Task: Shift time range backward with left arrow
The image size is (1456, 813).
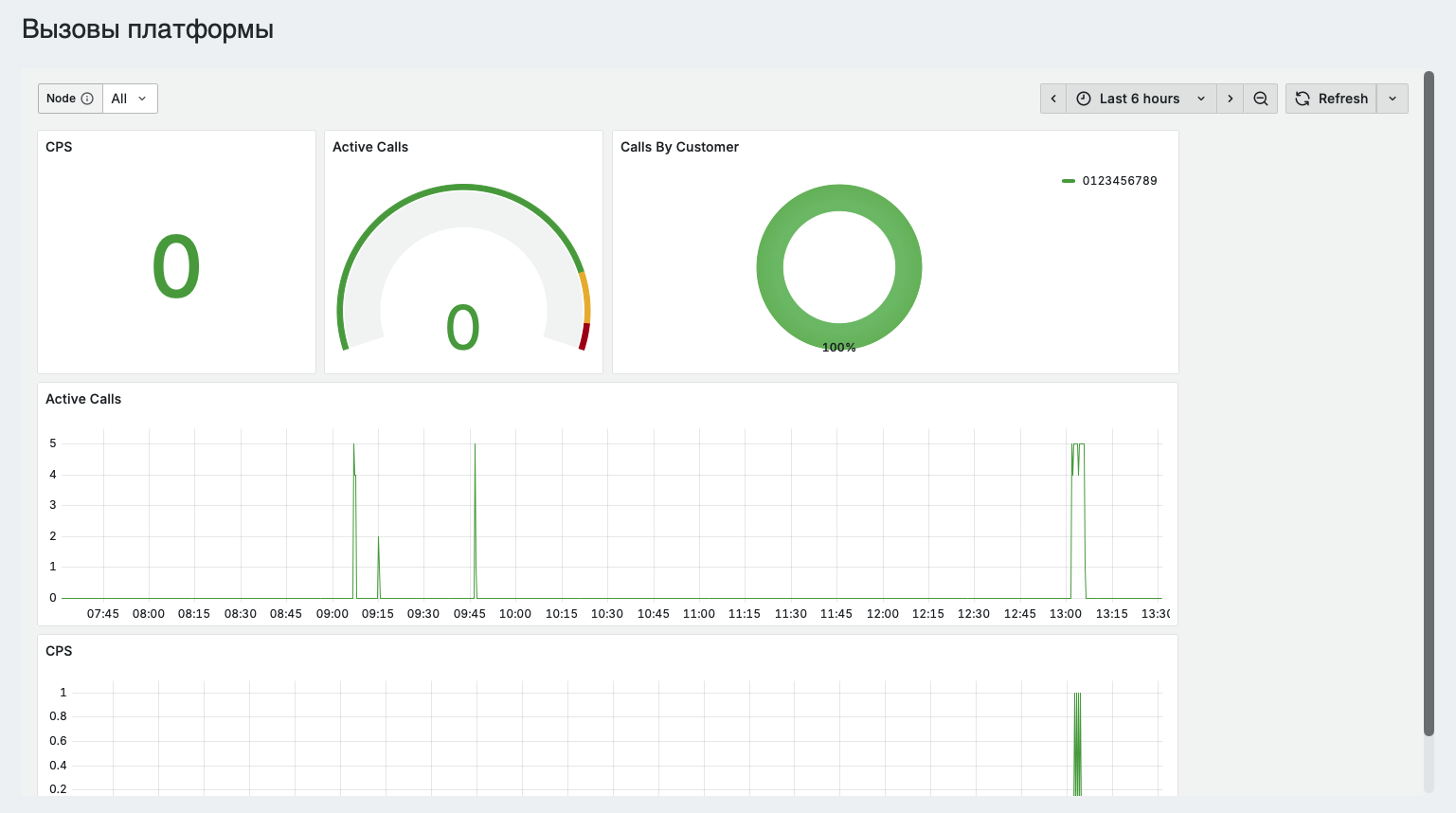Action: click(1053, 99)
